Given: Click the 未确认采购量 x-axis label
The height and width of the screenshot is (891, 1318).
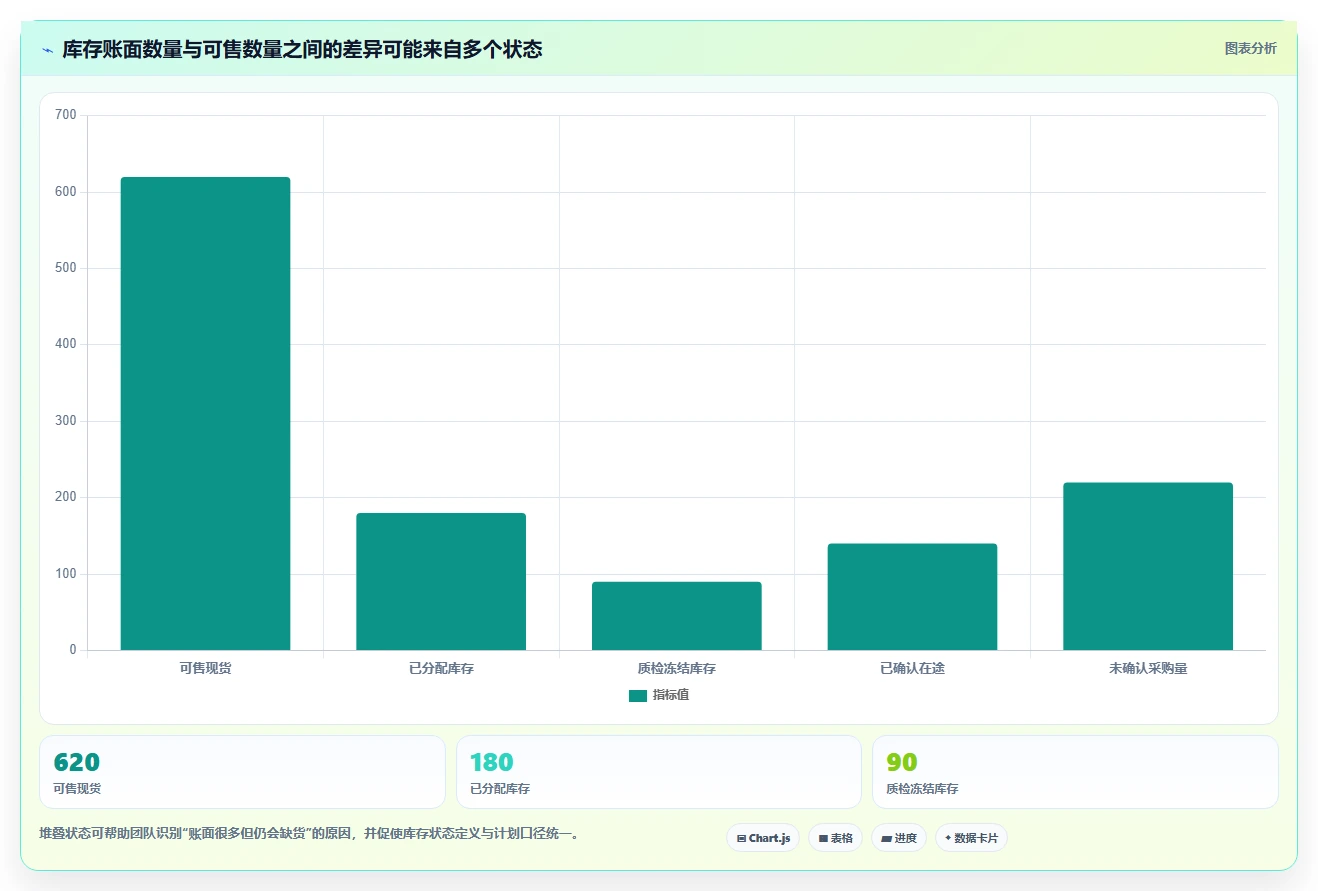Looking at the screenshot, I should (x=1148, y=668).
